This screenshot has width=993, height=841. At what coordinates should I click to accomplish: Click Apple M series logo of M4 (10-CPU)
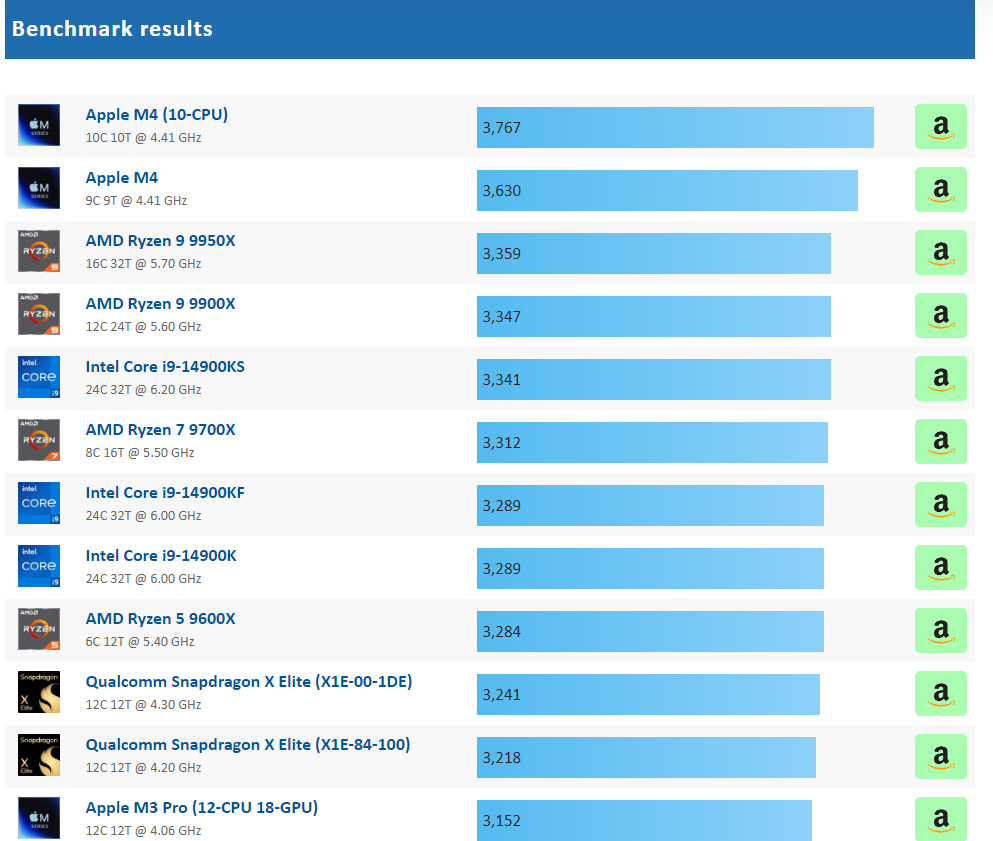coord(39,125)
